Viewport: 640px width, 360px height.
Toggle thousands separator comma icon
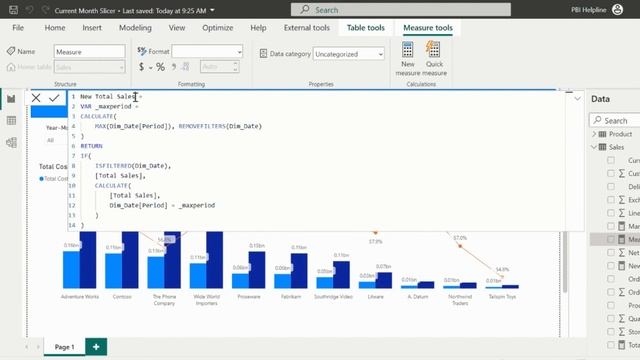pos(174,67)
